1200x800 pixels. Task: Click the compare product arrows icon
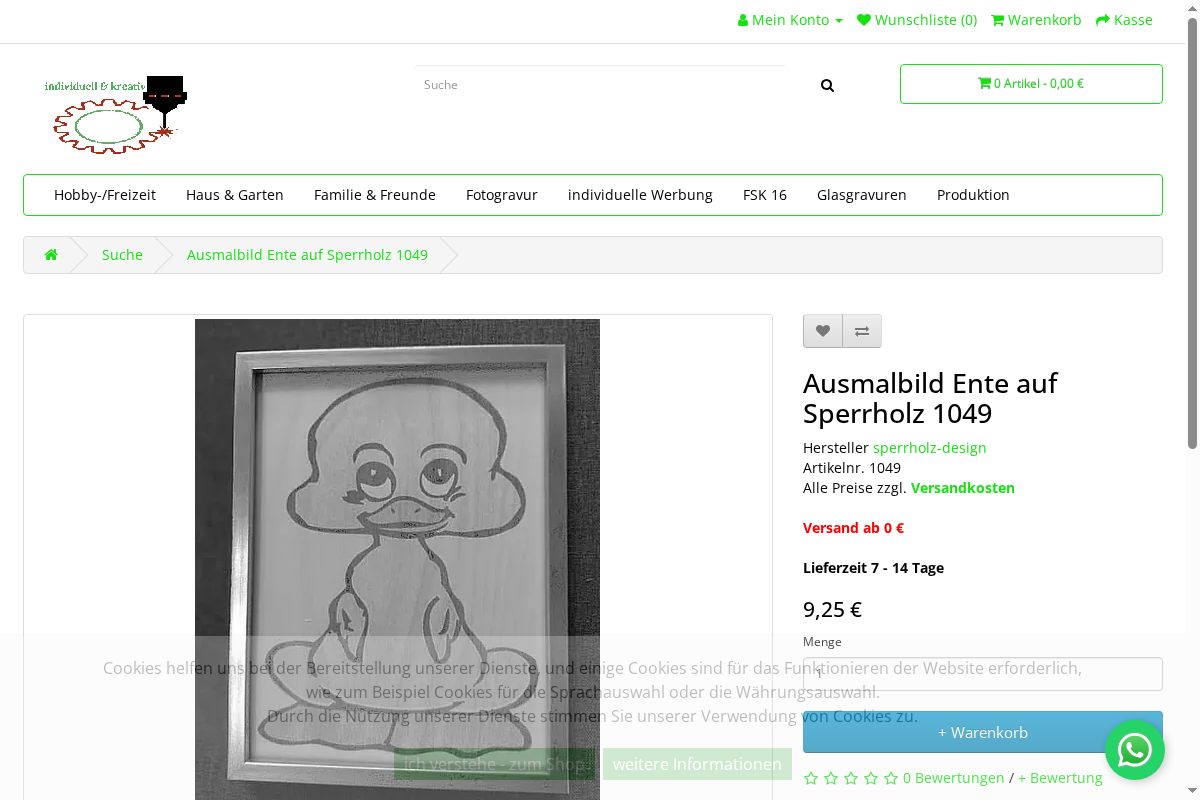862,331
